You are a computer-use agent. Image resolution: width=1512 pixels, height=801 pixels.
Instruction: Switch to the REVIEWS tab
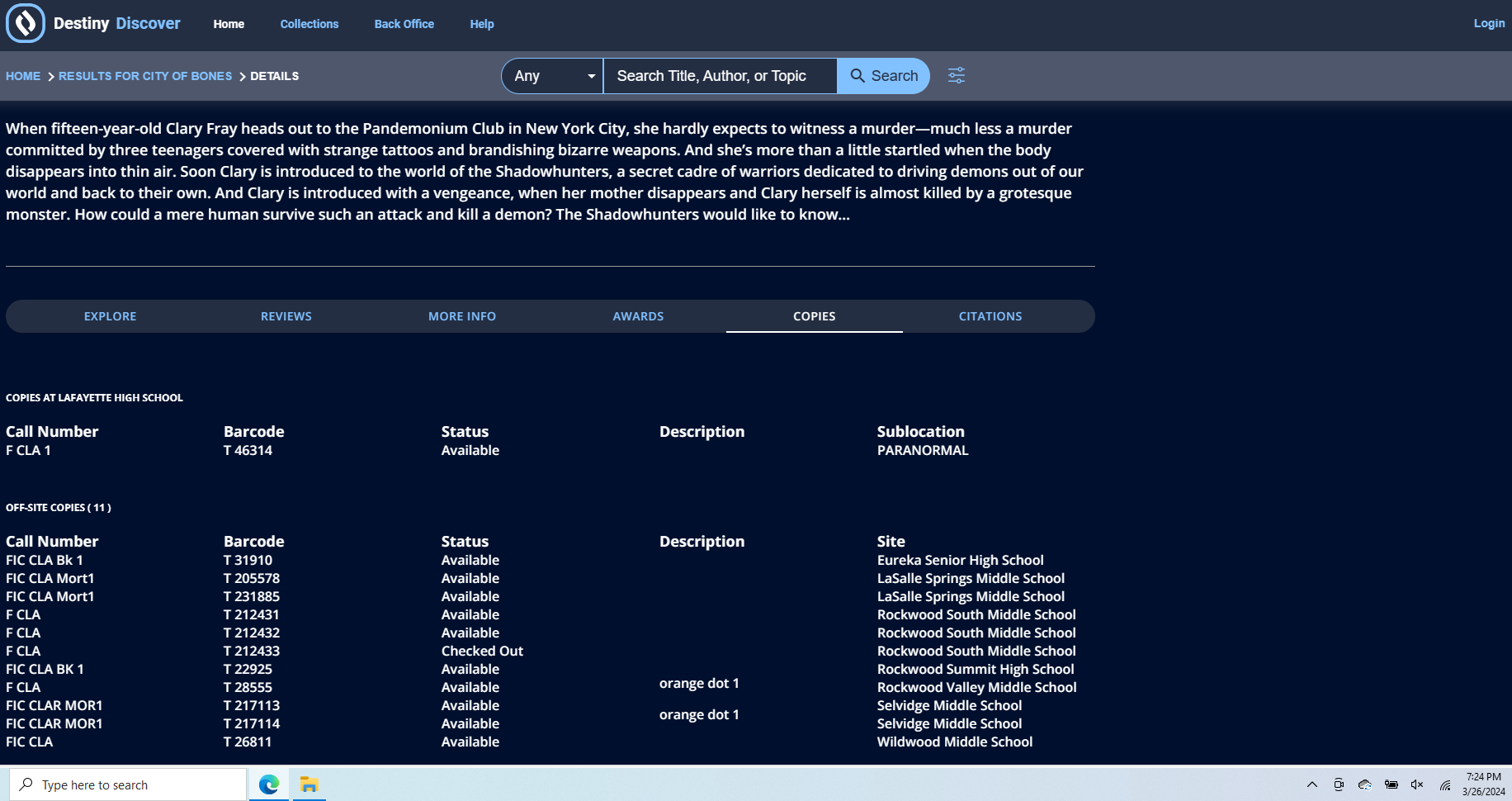[286, 316]
